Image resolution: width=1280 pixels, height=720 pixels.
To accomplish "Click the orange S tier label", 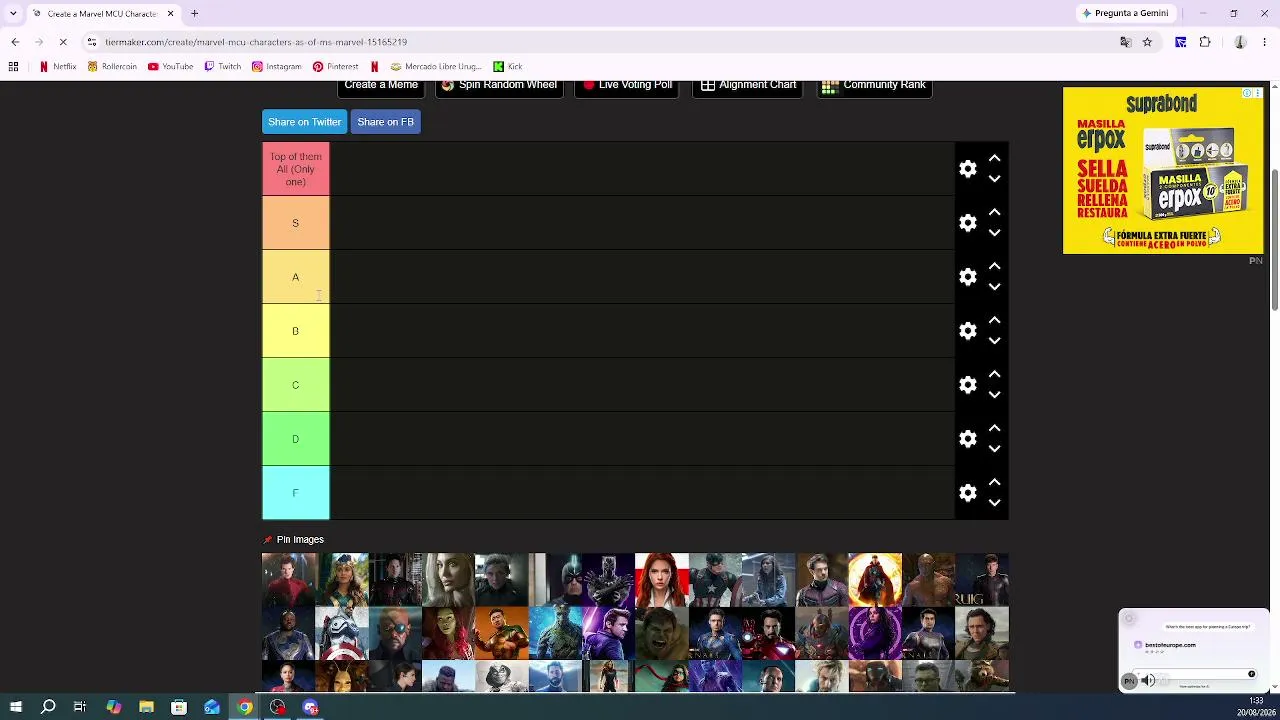I will tap(295, 223).
